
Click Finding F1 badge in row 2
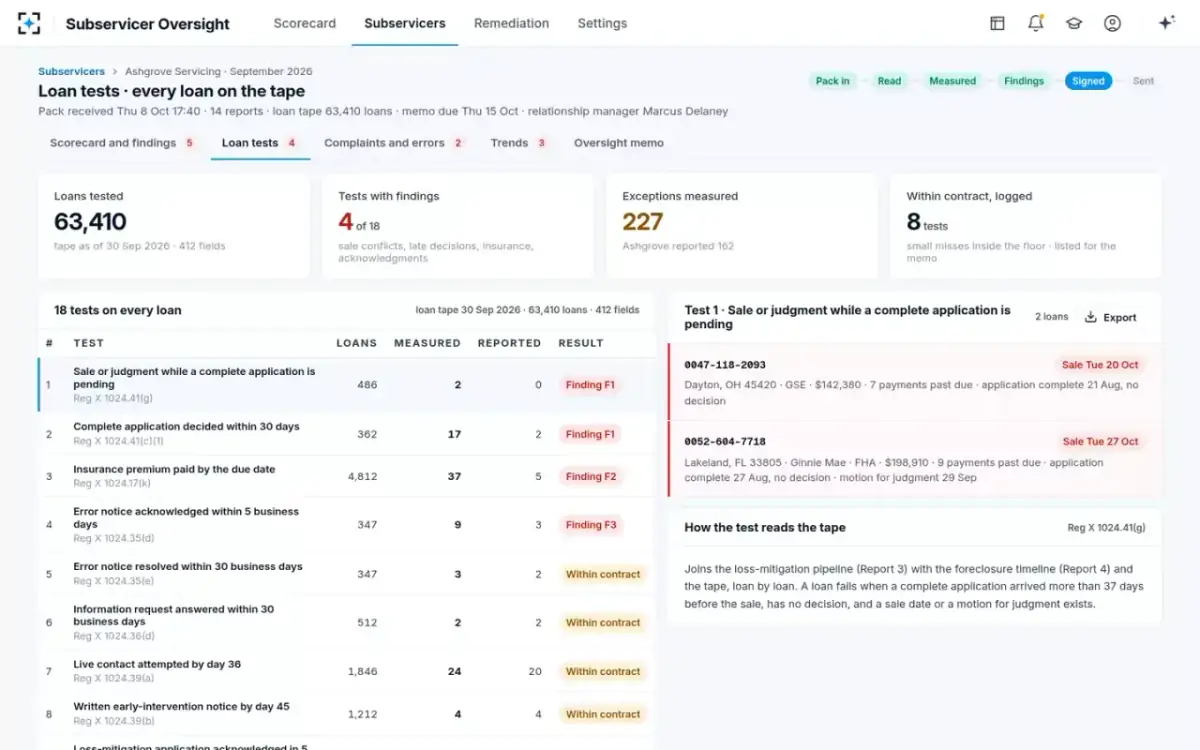pos(590,434)
